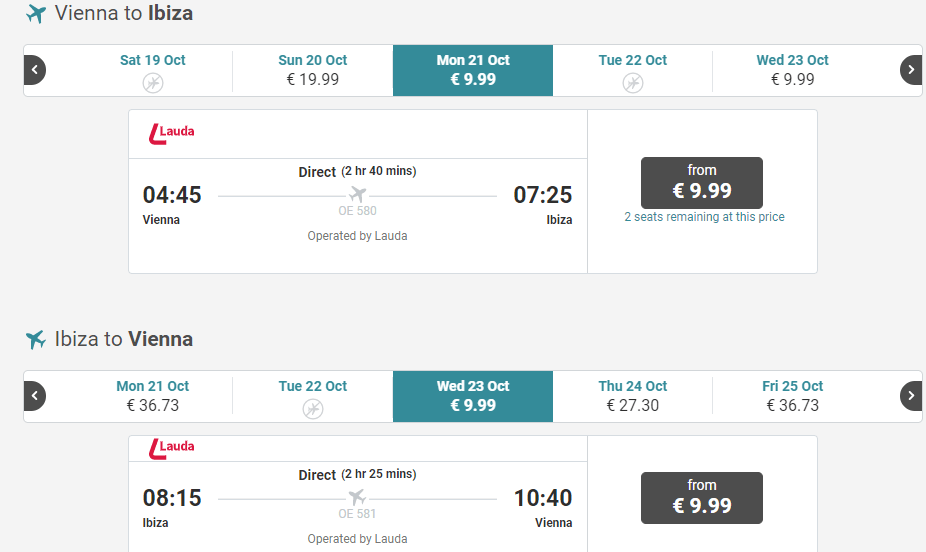926x552 pixels.
Task: Click the no-flight icon under Sat 19 Oct
Action: 153,83
